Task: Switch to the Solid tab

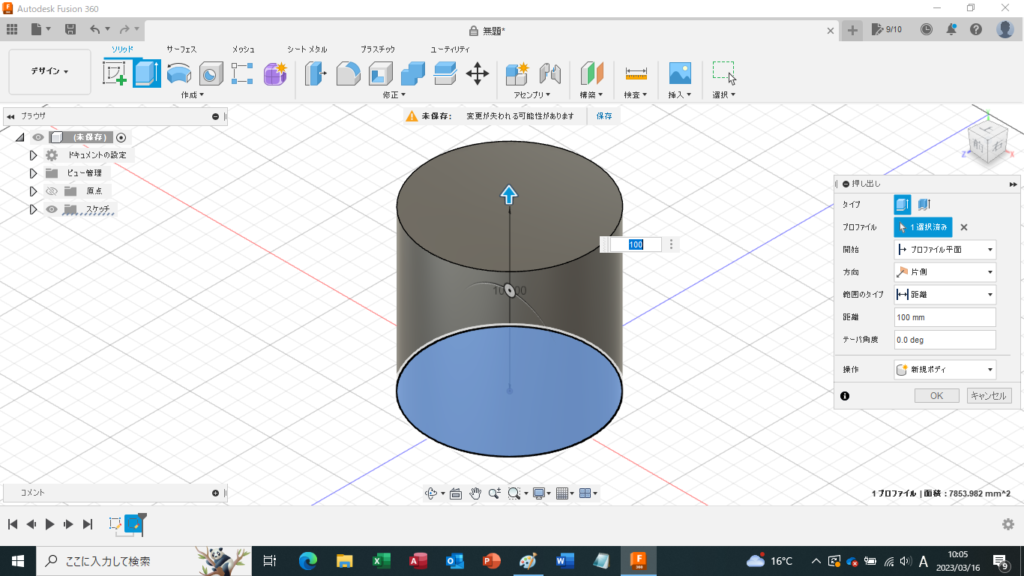Action: [x=122, y=49]
